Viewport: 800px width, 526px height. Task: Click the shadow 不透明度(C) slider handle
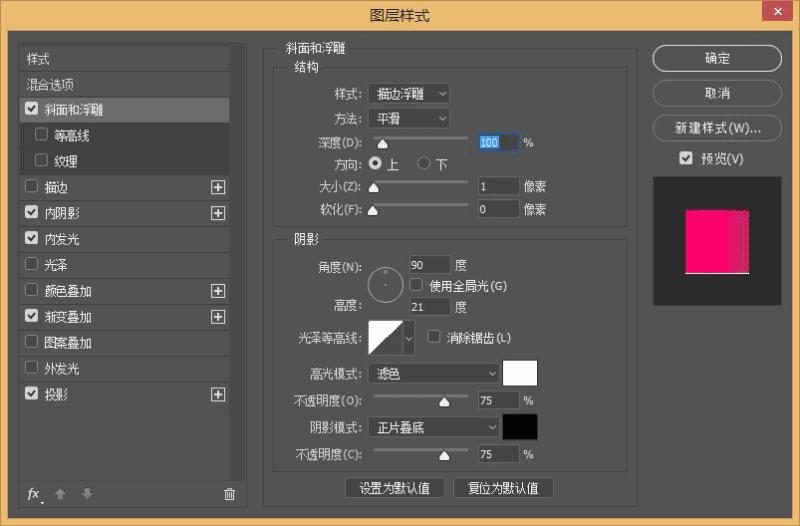point(444,455)
